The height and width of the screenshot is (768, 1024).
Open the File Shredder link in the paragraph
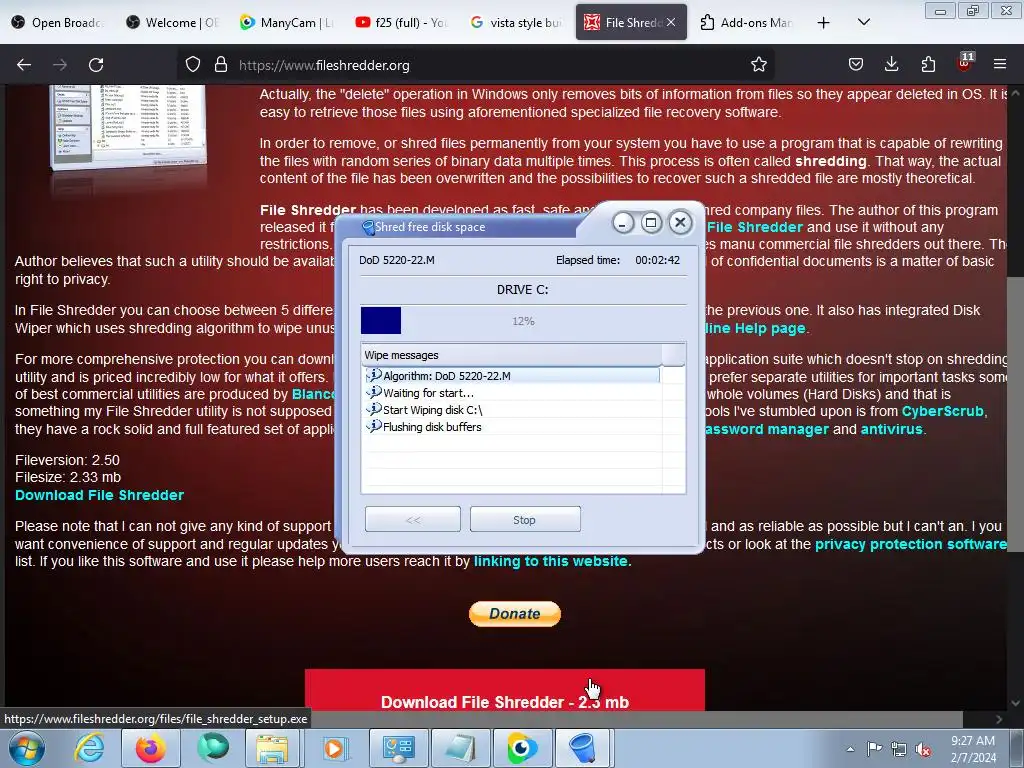pyautogui.click(x=755, y=227)
